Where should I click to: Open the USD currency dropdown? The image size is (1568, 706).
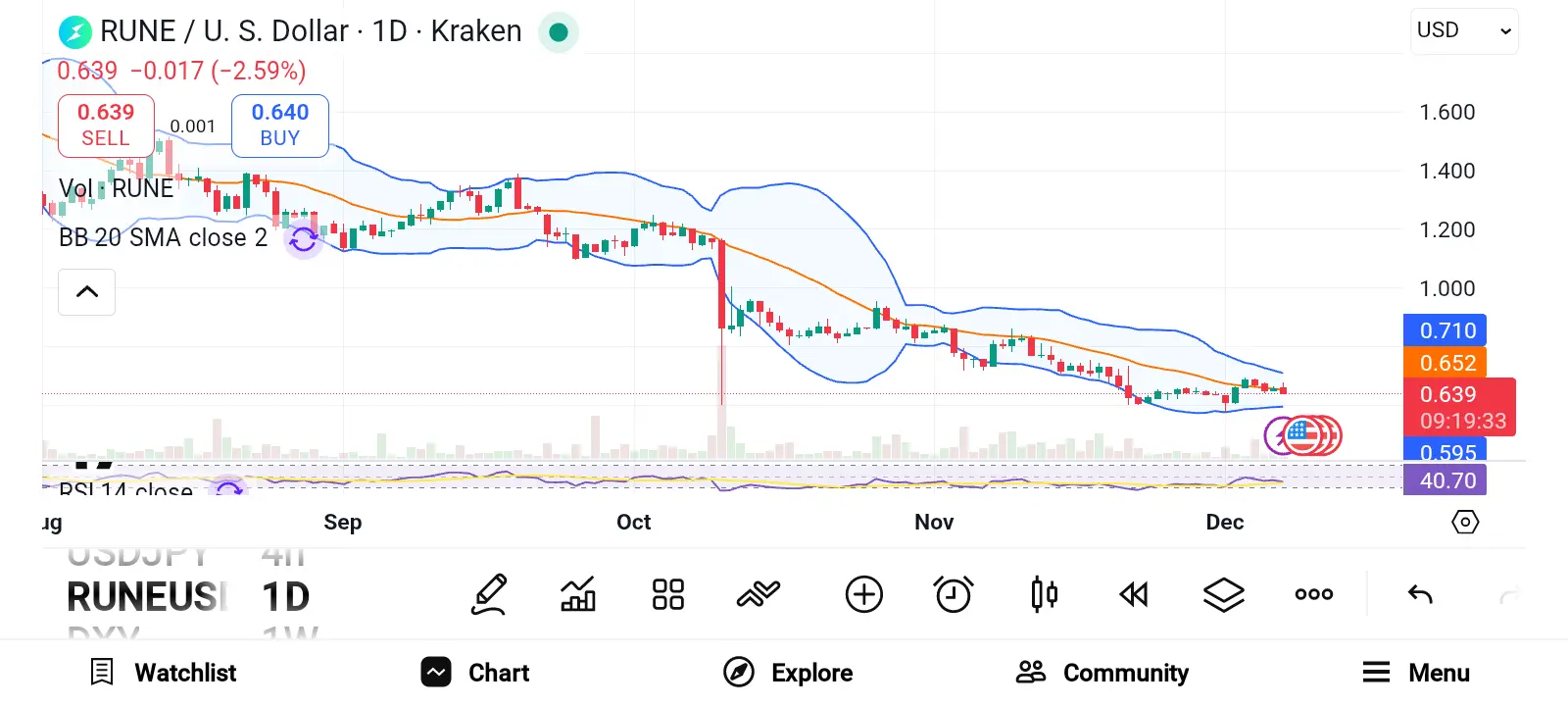tap(1463, 31)
